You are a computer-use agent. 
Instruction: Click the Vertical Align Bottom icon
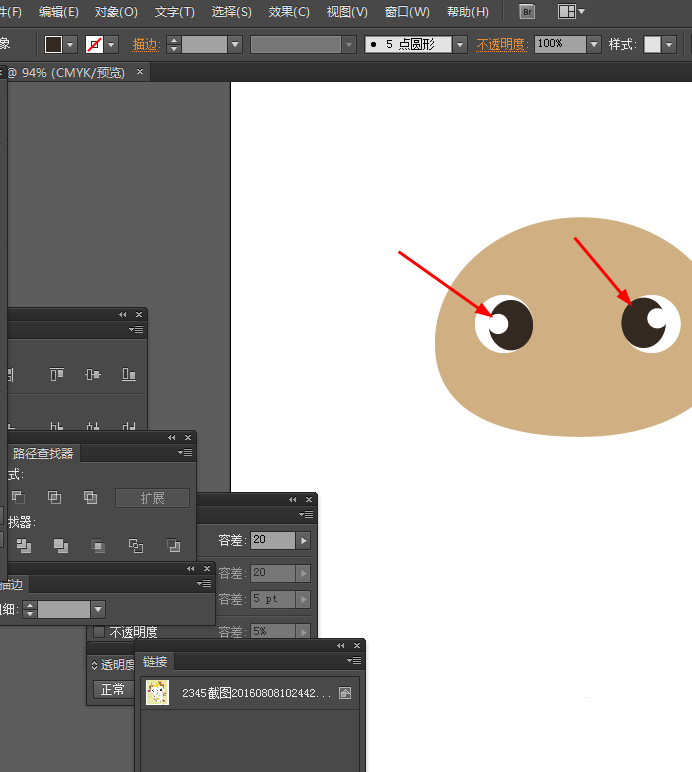pos(129,374)
